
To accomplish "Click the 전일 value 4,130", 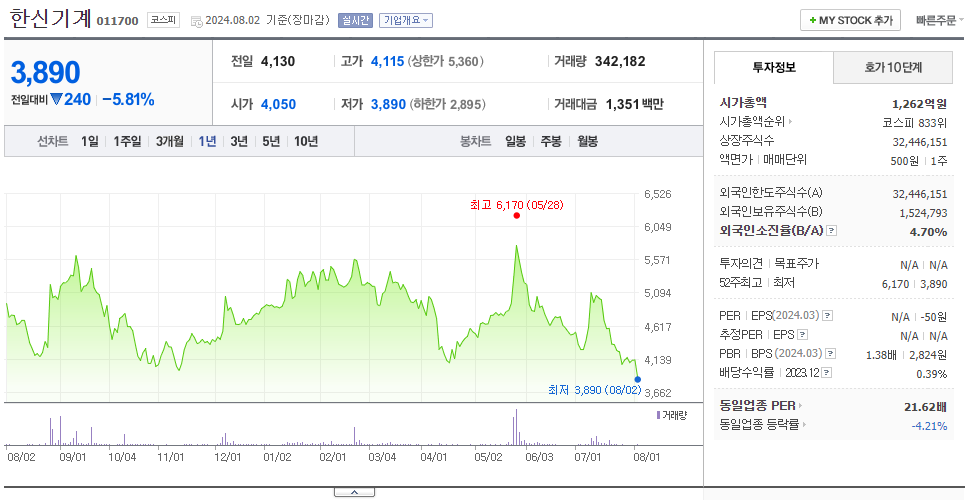I will pyautogui.click(x=278, y=62).
